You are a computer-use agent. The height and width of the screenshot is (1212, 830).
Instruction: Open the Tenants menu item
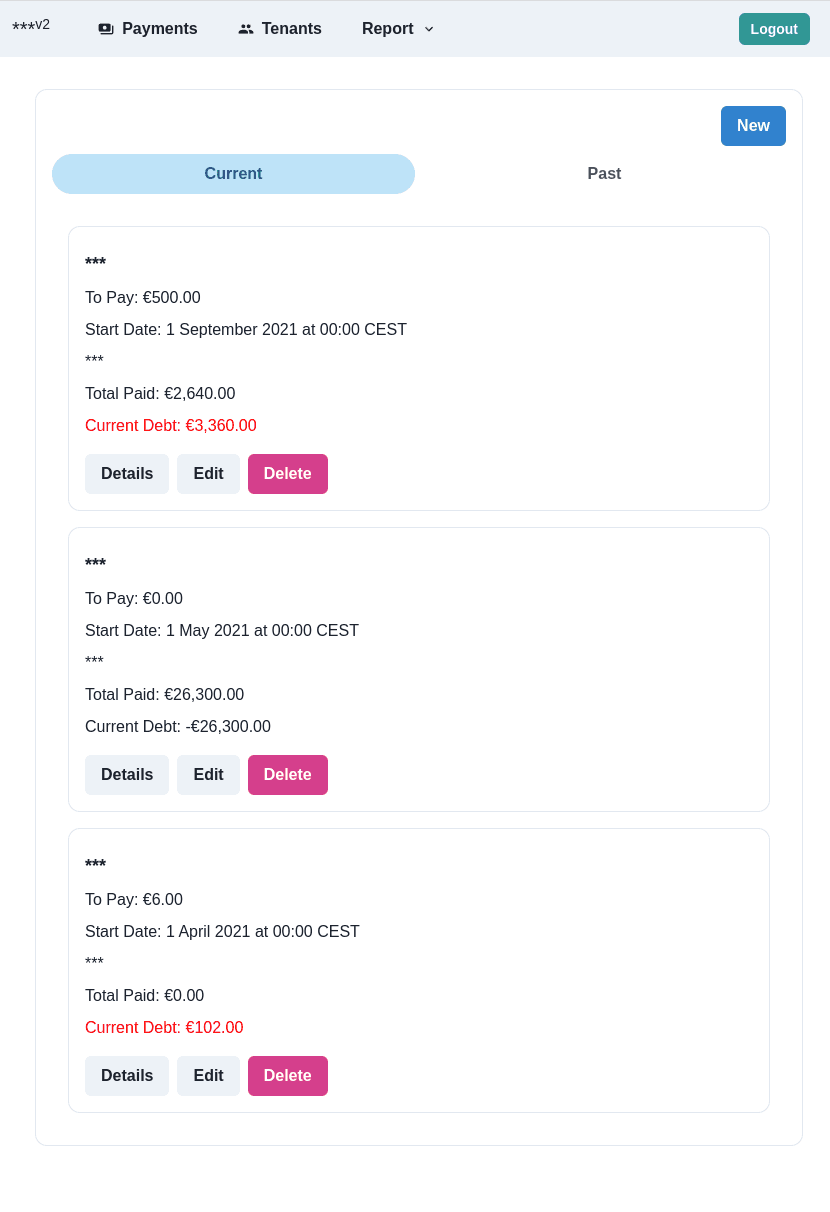tap(291, 29)
